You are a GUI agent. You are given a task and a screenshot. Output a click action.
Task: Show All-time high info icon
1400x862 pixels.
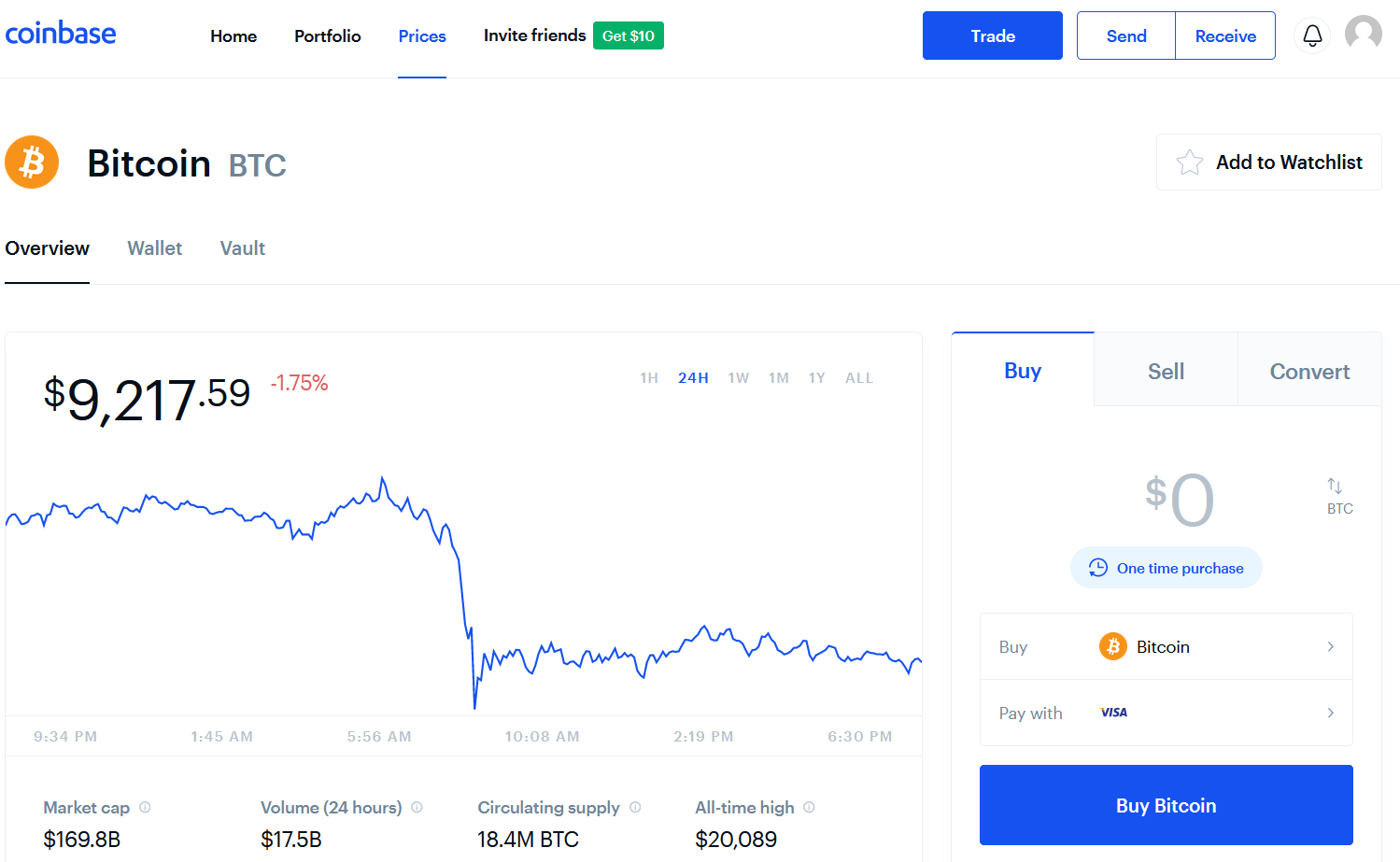[809, 807]
